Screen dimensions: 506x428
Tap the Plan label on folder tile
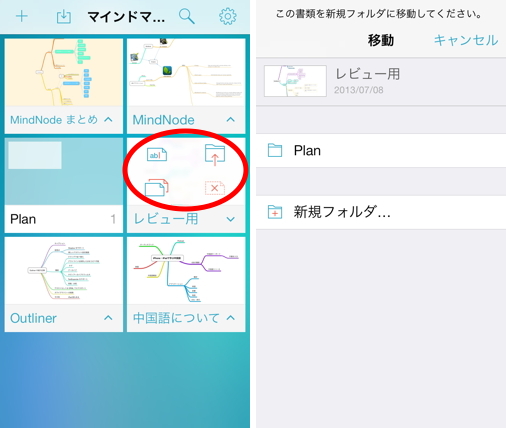coord(23,219)
